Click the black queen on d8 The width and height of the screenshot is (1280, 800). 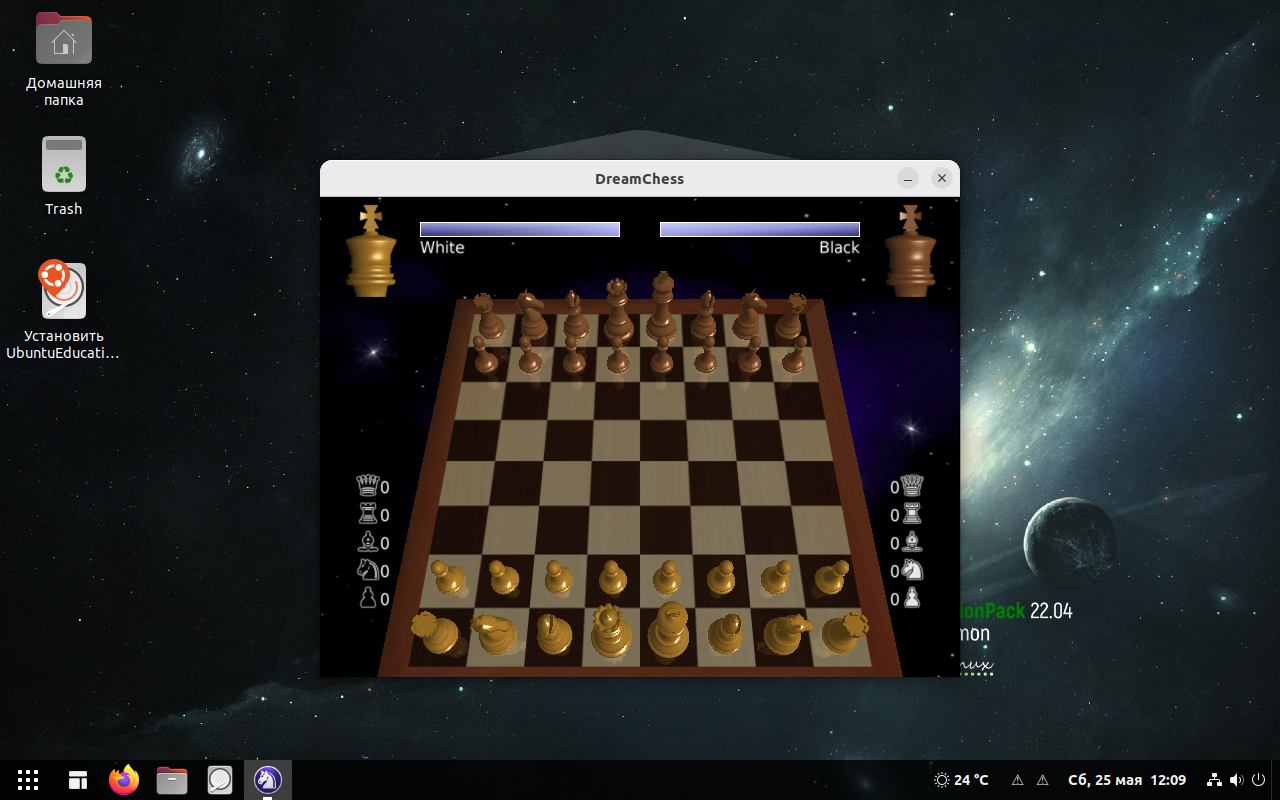click(617, 309)
